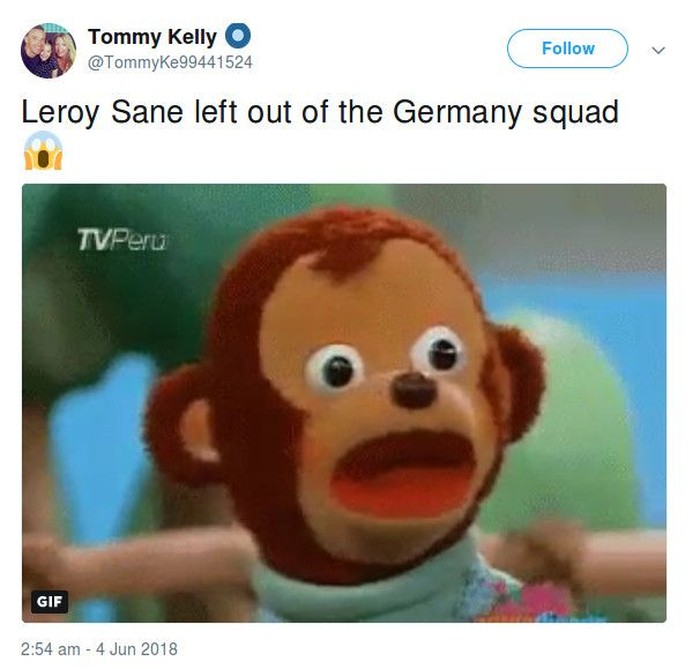Screen dimensions: 700x669
Task: Follow Tommy Kelly's account
Action: coord(567,48)
